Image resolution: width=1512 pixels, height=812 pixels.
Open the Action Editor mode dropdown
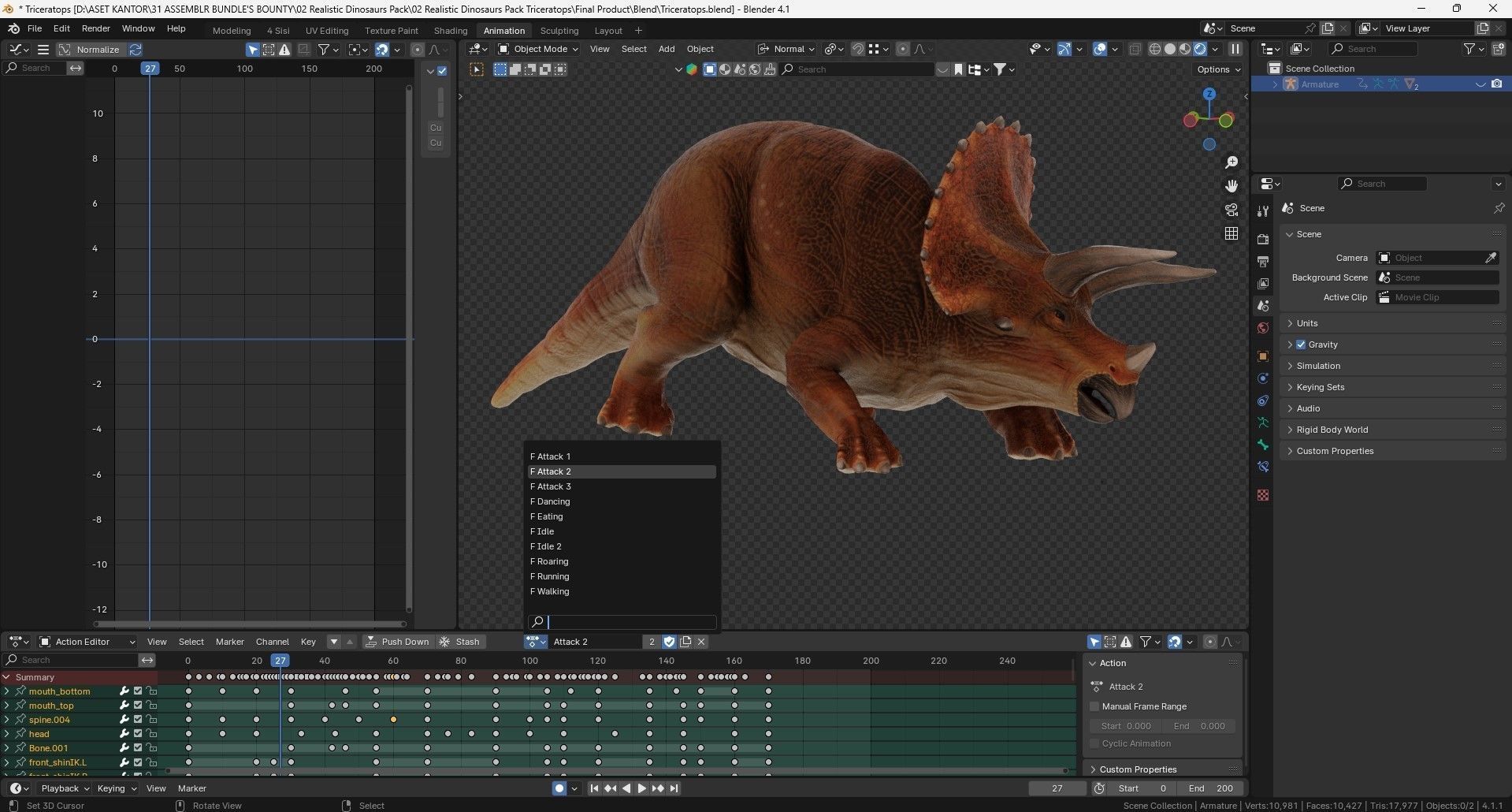click(87, 642)
